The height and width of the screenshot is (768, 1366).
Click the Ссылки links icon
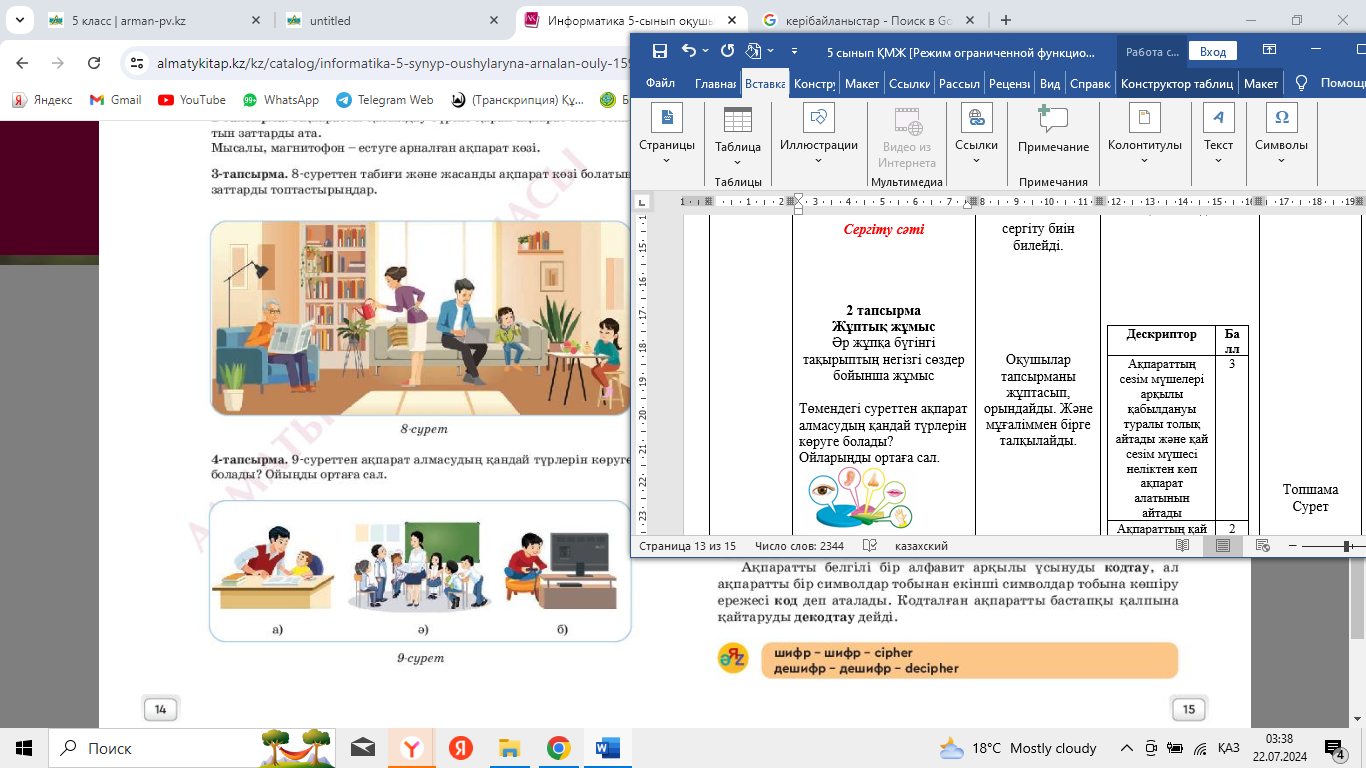[975, 118]
